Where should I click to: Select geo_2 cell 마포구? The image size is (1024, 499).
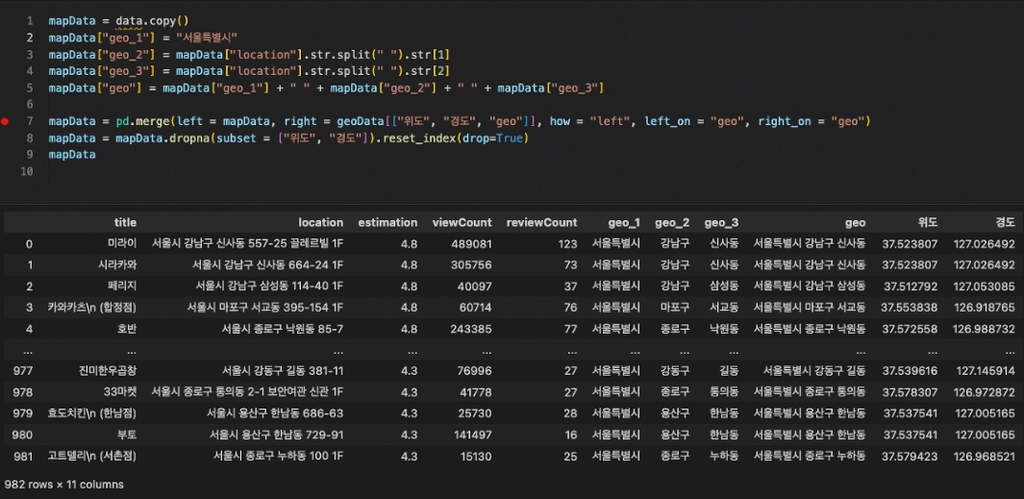point(675,307)
